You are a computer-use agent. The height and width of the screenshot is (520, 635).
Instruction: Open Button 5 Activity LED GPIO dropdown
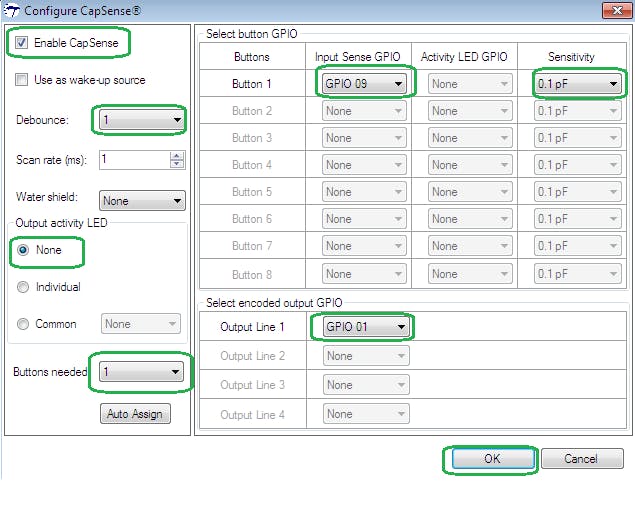470,192
